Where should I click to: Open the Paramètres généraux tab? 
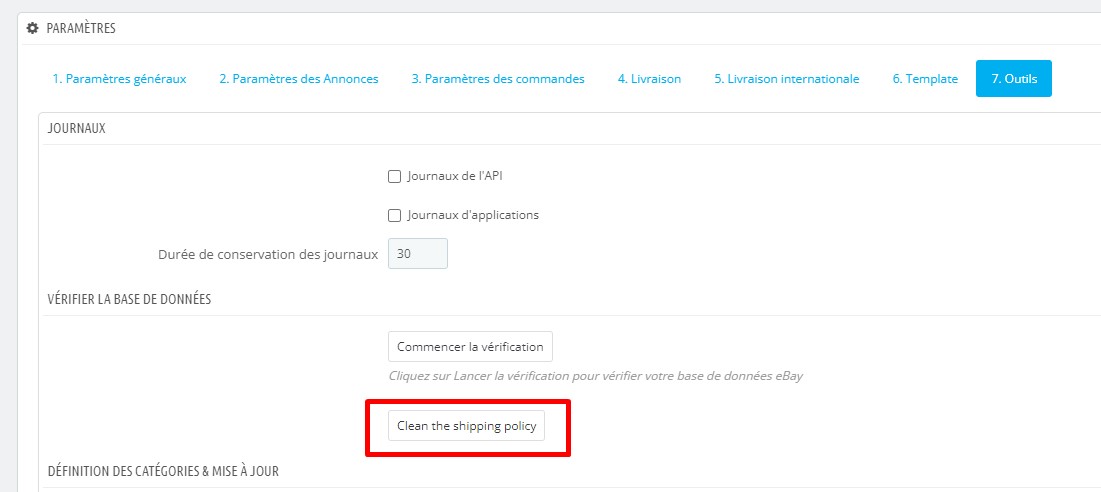[x=119, y=79]
